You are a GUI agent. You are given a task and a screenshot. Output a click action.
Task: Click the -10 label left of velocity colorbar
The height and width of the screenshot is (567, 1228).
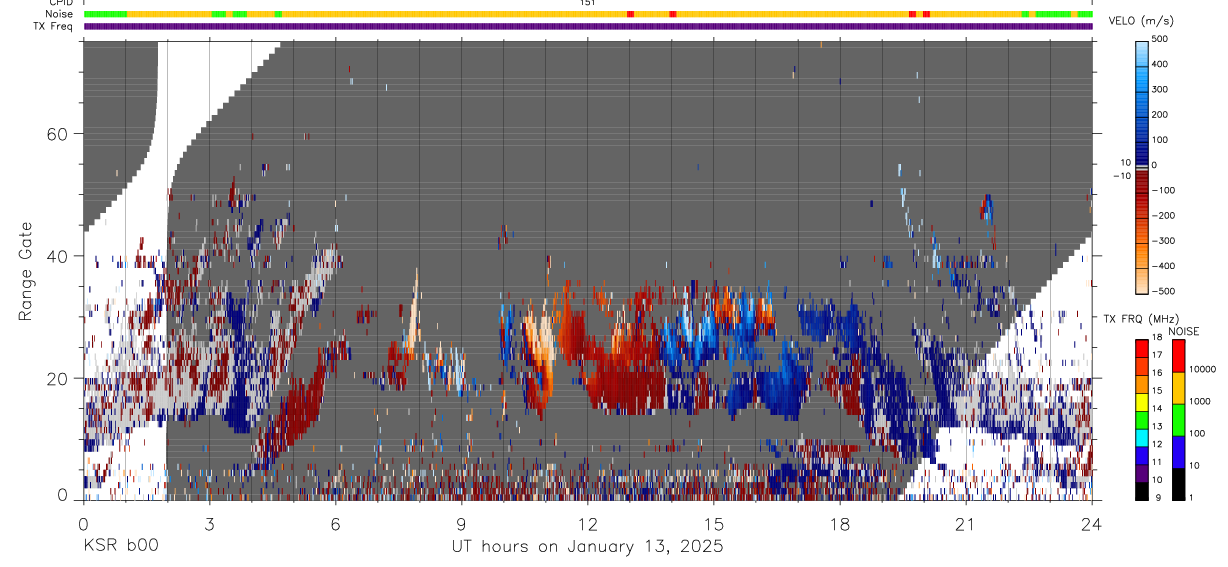tap(1121, 175)
